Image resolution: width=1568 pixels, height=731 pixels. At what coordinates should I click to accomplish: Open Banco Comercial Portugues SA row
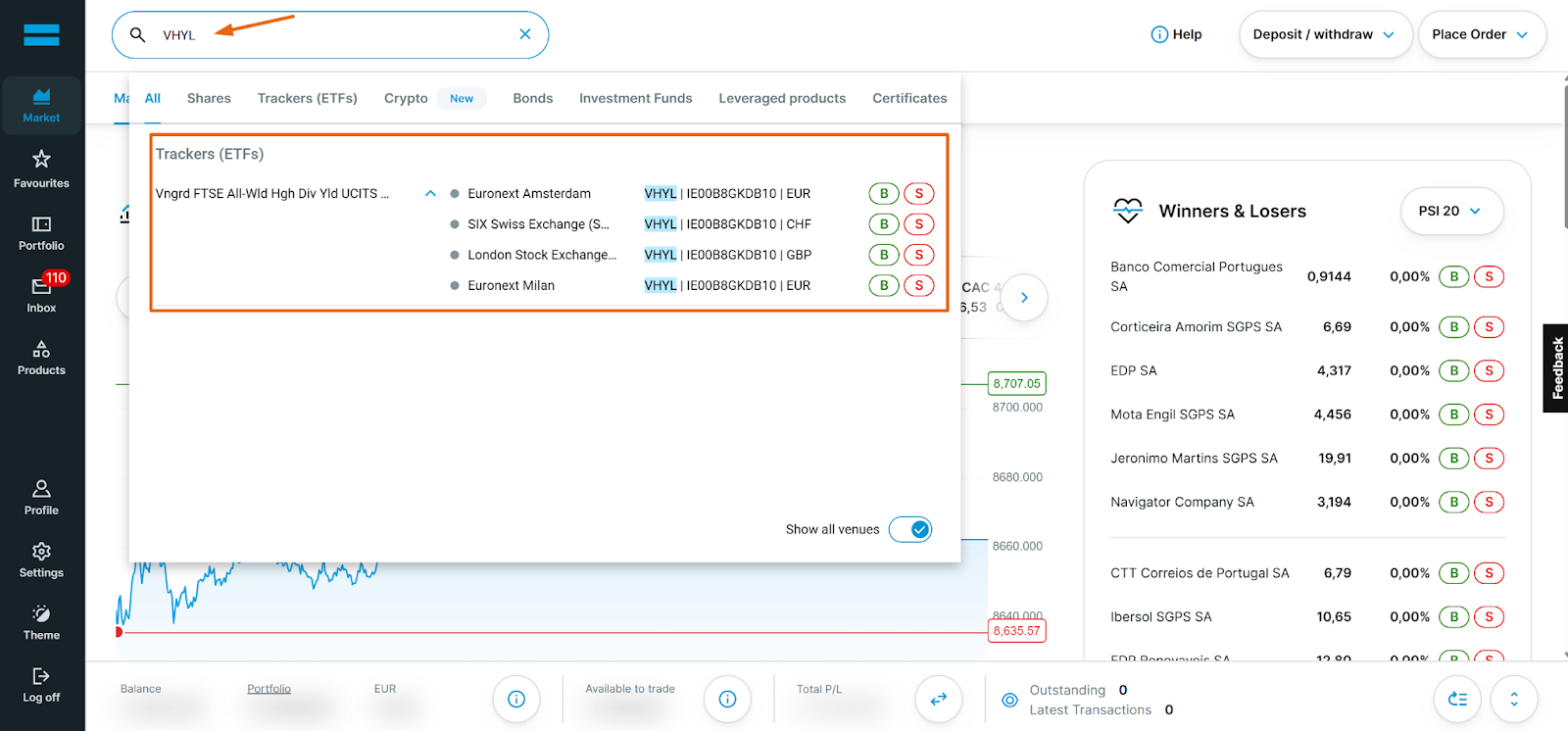1307,277
